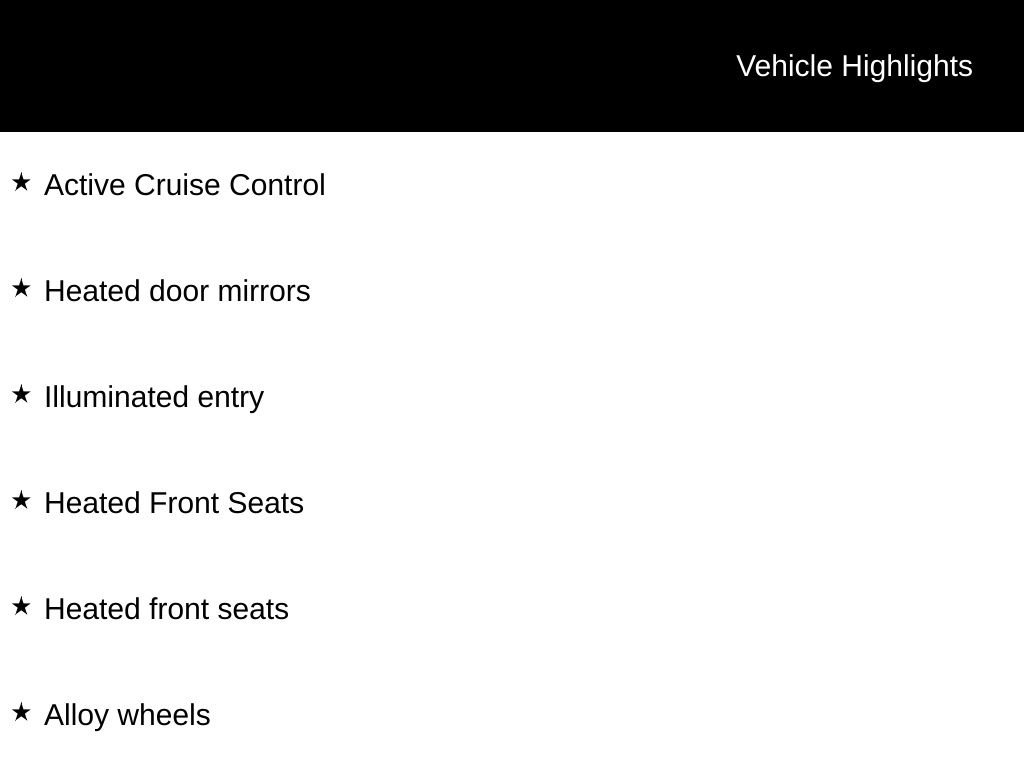Click the star beside capitalized Heated Front Seats
Viewport: 1024px width, 768px height.
point(21,501)
